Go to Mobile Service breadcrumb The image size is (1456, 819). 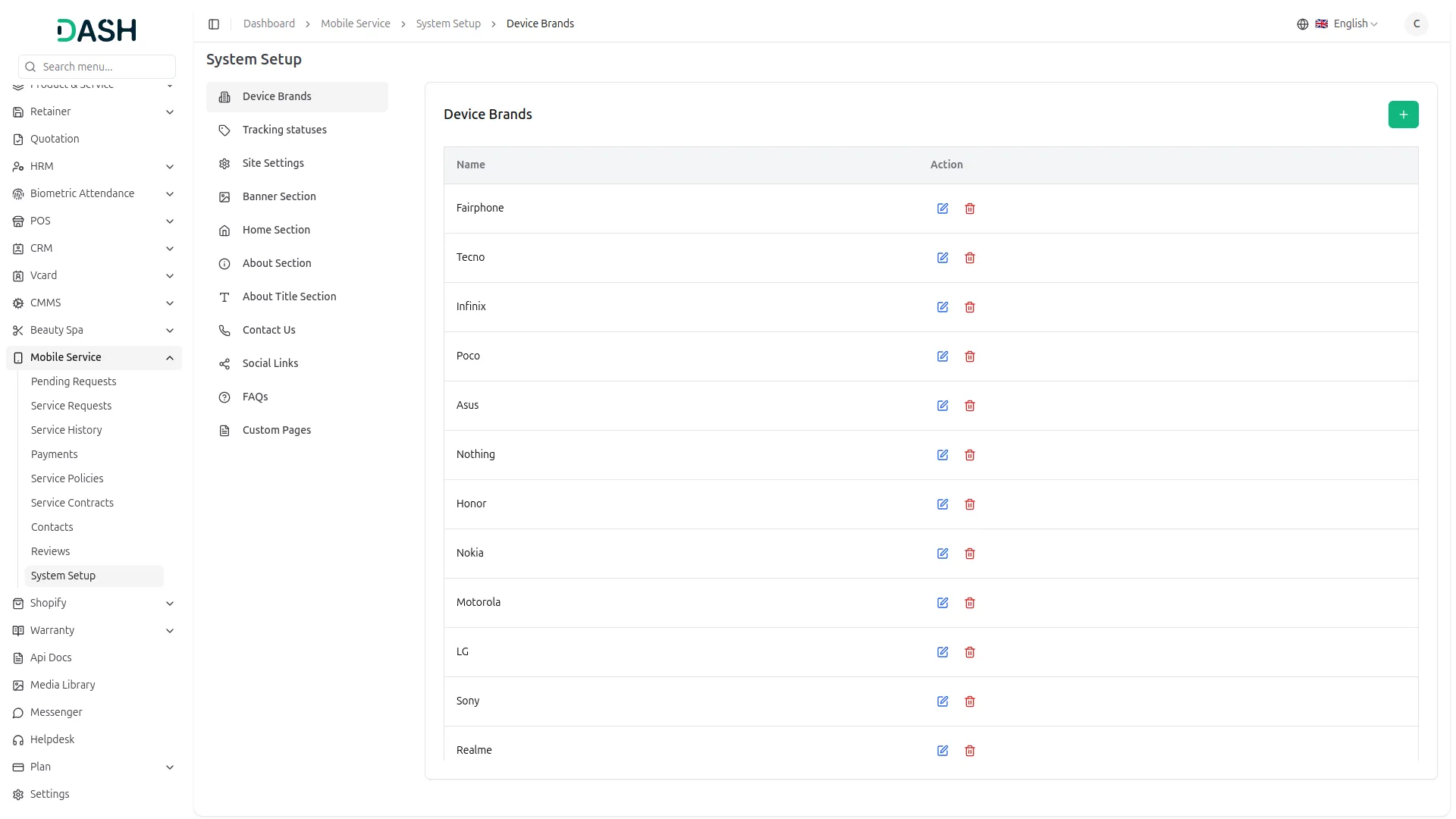(356, 24)
